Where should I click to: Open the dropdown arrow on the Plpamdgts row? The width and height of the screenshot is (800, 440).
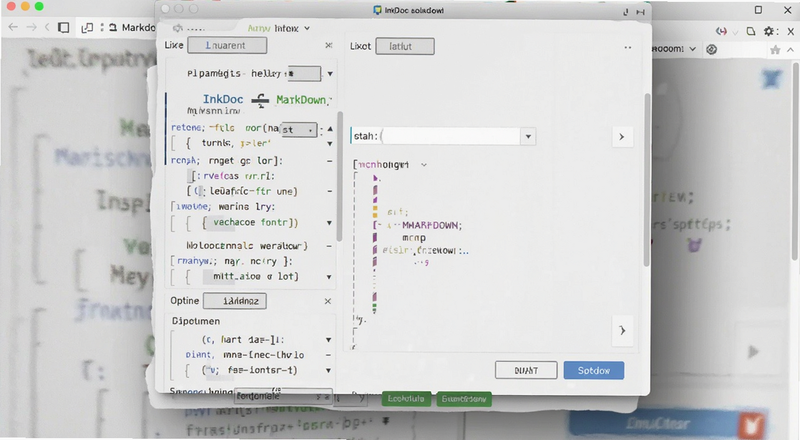point(330,74)
